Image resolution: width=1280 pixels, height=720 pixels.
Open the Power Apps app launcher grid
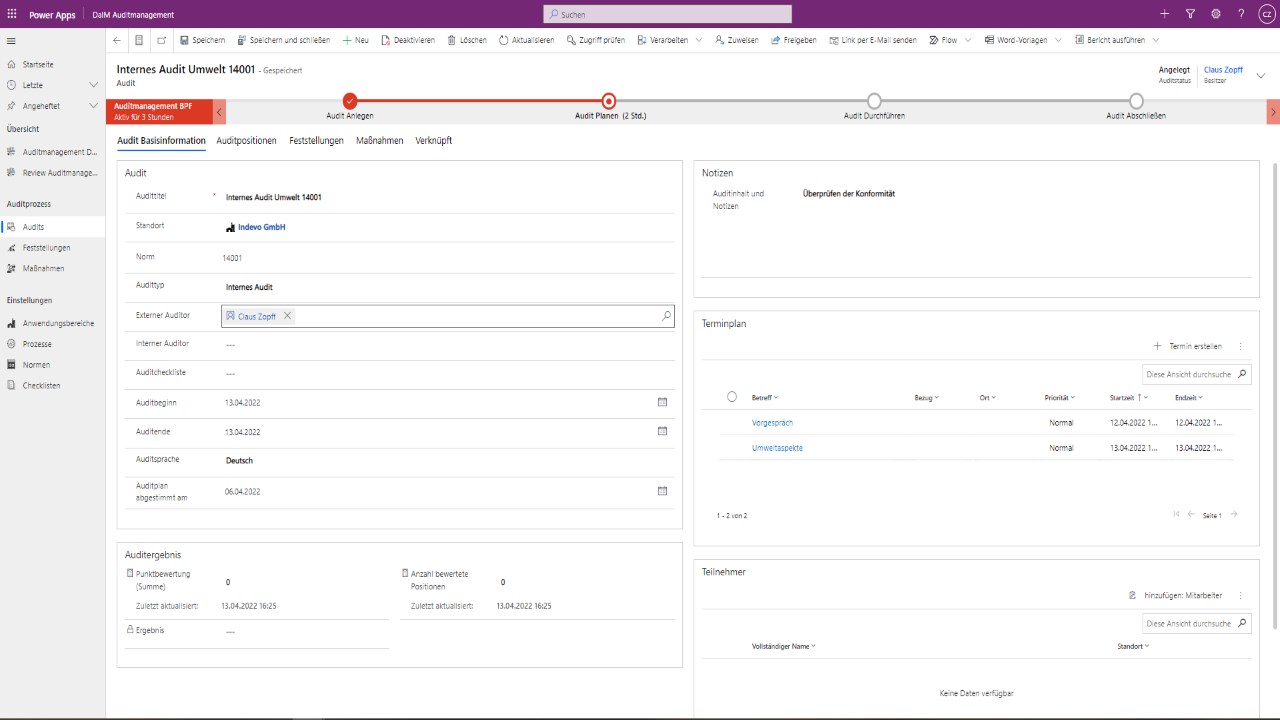click(12, 14)
